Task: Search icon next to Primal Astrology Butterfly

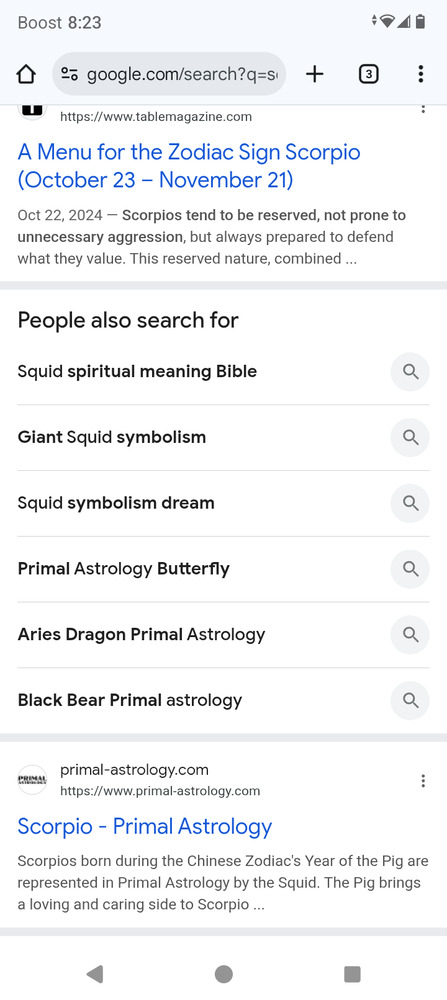Action: coord(410,569)
